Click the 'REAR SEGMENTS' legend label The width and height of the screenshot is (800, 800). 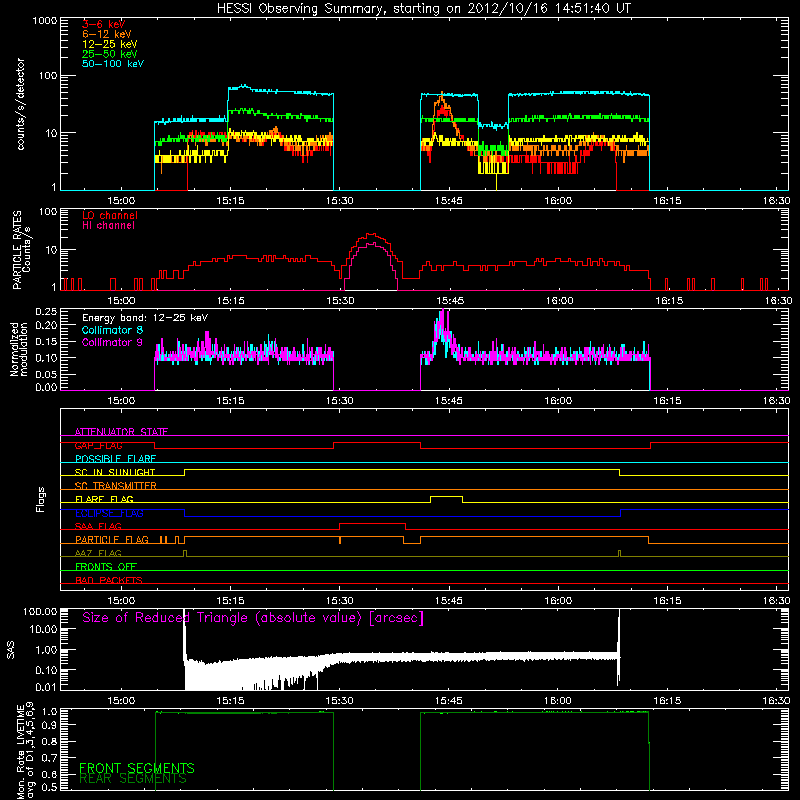[x=133, y=779]
